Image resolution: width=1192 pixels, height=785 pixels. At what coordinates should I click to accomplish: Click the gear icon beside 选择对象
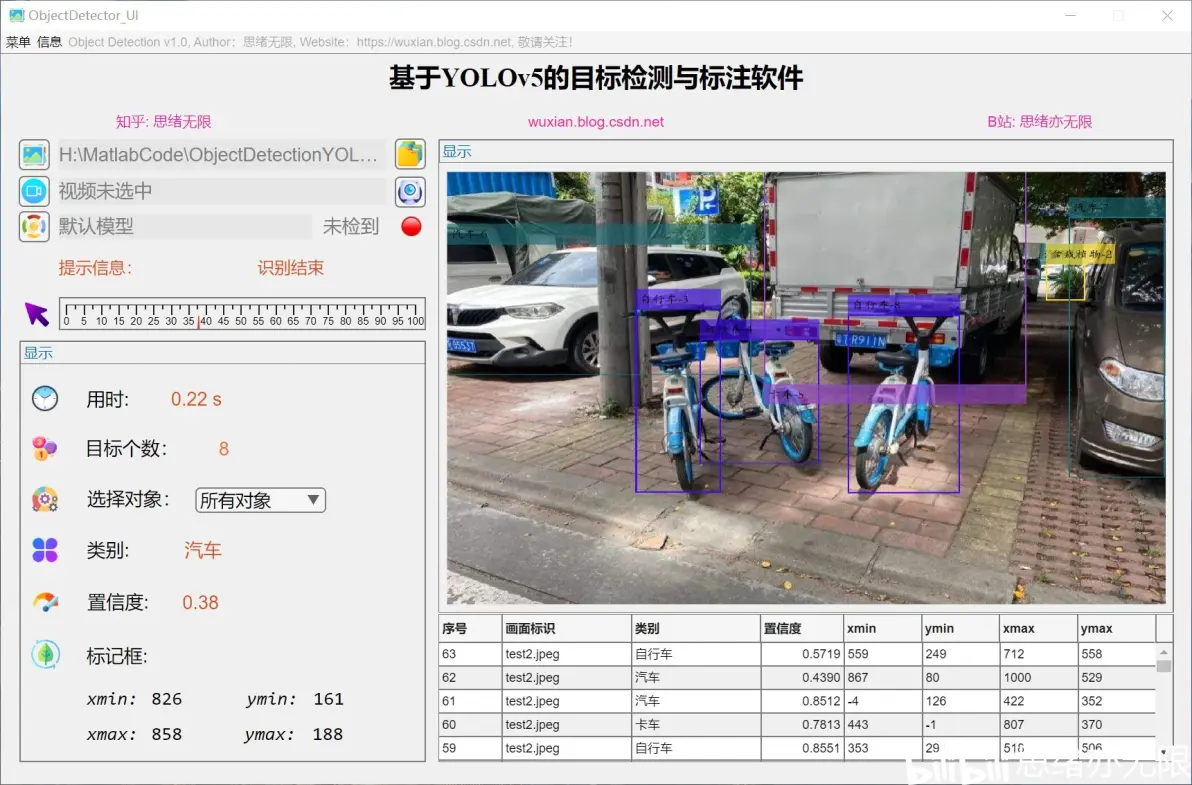[45, 499]
